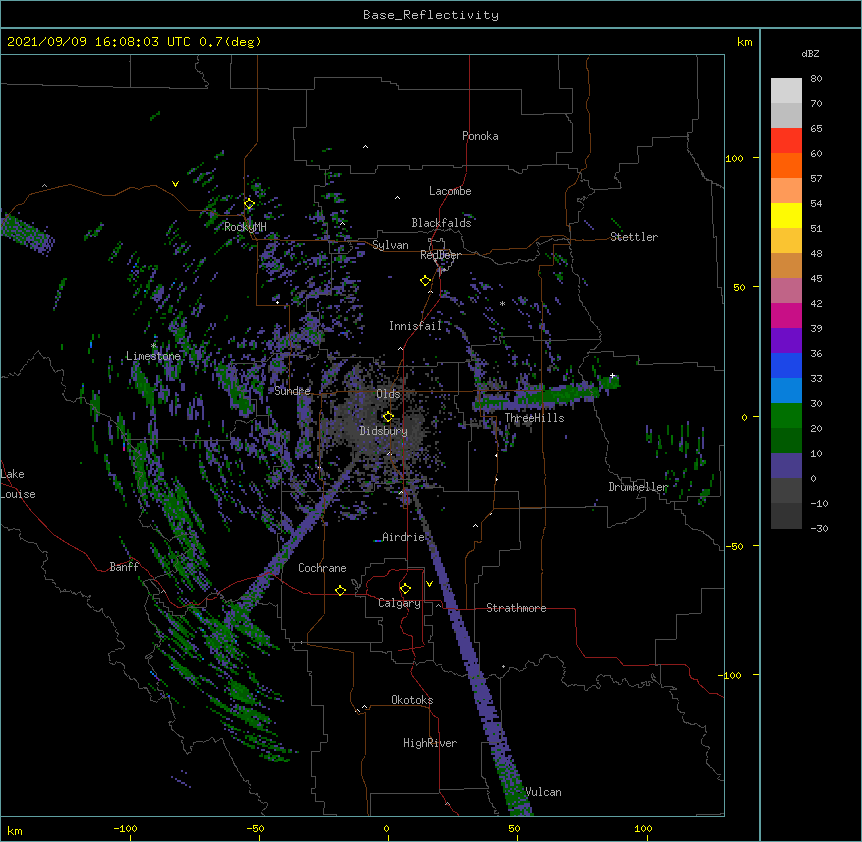Select the yellow diamond marker between Olds and Didsbury
This screenshot has width=862, height=842.
pos(388,417)
